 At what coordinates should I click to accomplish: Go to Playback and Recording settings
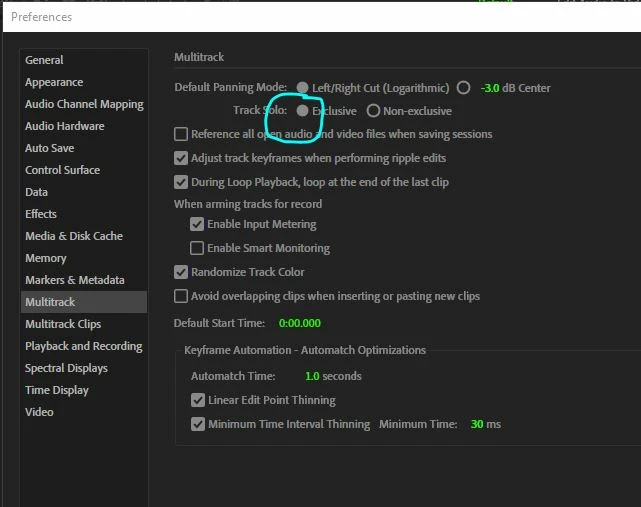pos(84,346)
